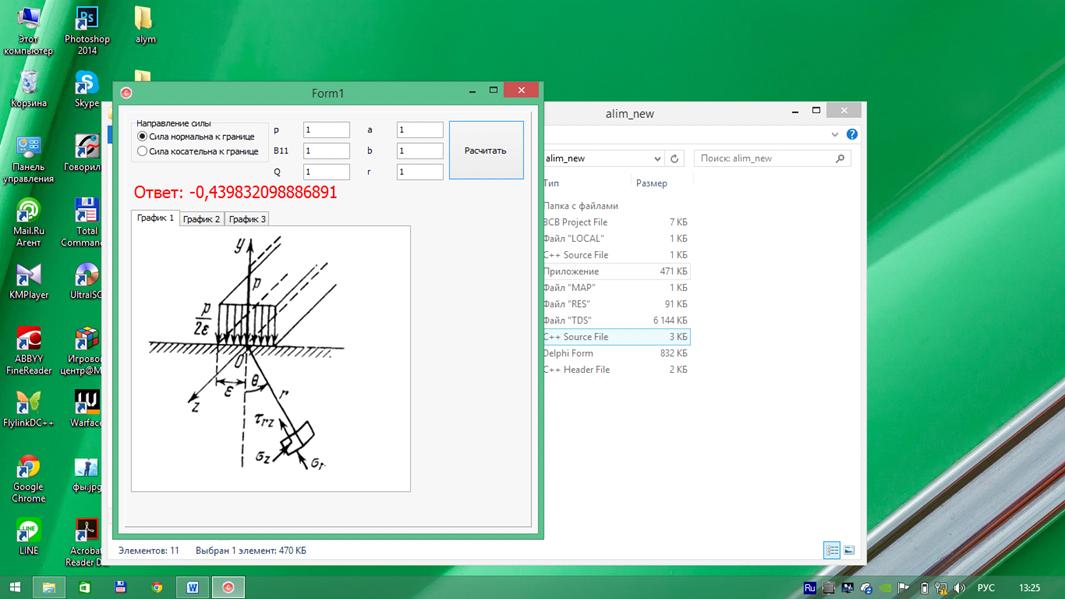Open Word from the taskbar
This screenshot has width=1065, height=599.
pyautogui.click(x=192, y=587)
